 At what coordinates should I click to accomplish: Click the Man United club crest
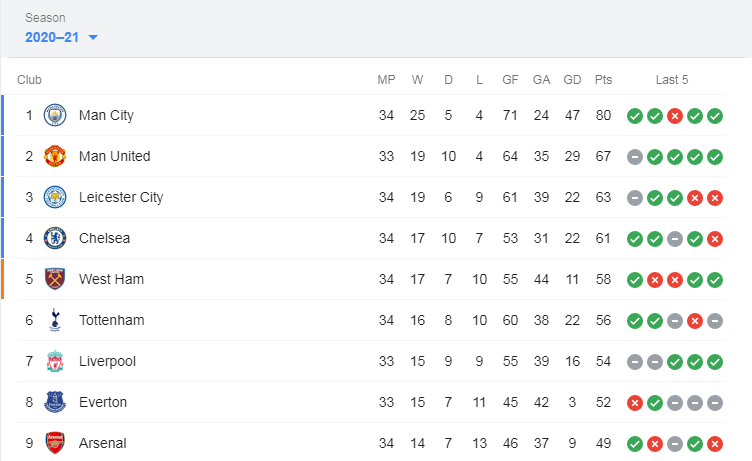55,156
